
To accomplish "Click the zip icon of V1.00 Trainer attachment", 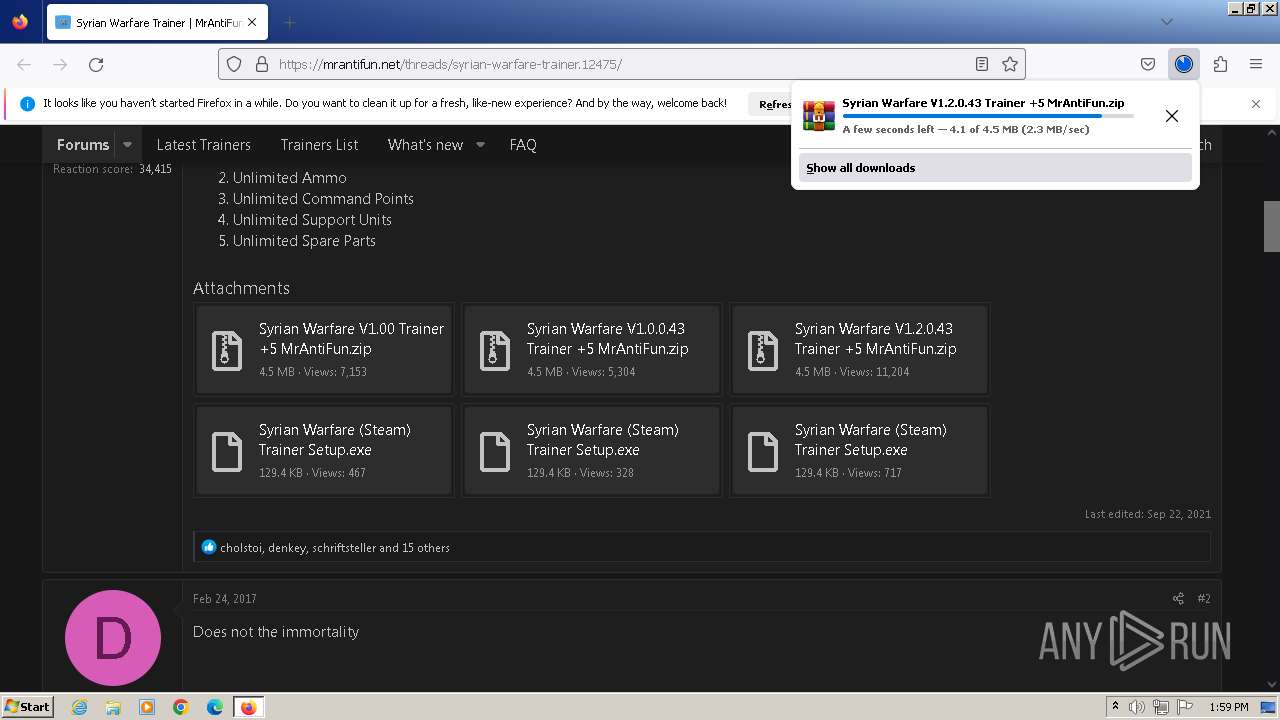I will pyautogui.click(x=227, y=350).
